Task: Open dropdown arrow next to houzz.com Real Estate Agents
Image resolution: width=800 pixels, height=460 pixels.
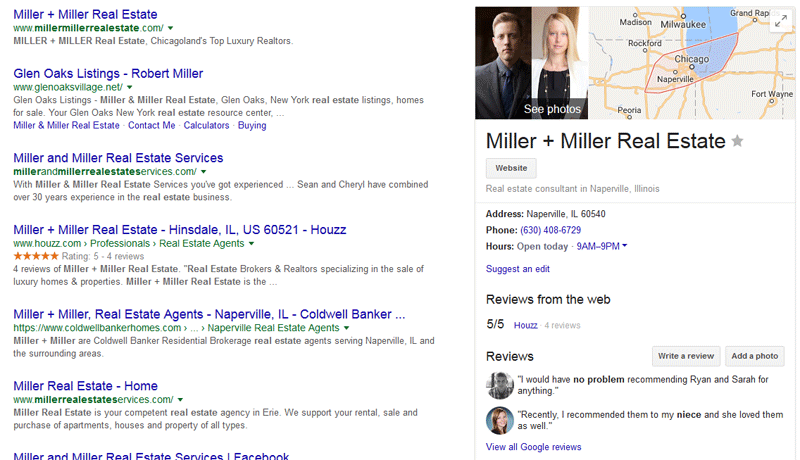Action: point(251,244)
